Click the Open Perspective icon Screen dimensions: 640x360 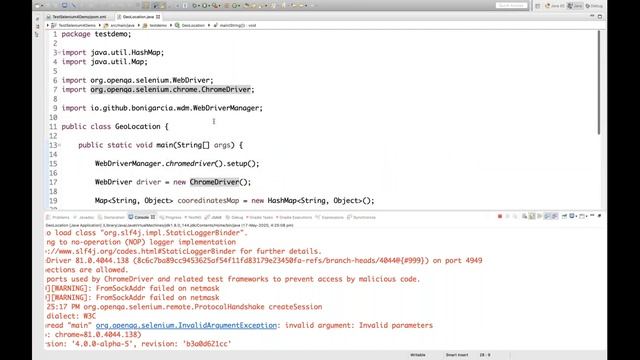pyautogui.click(x=538, y=6)
